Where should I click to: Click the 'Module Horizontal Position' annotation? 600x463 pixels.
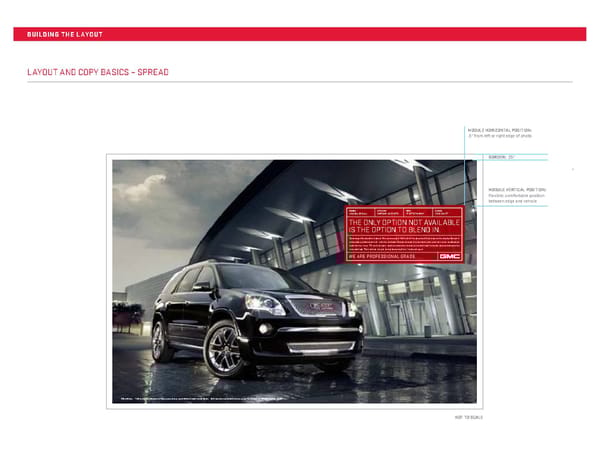click(x=499, y=132)
